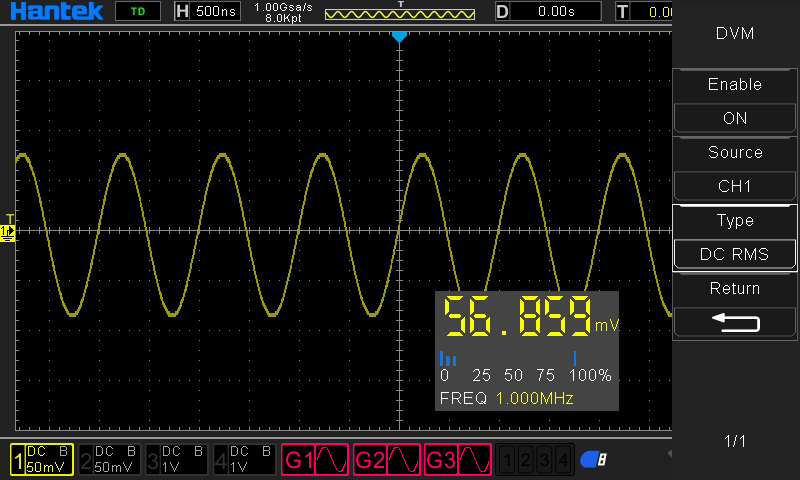Click the channel 1 ground level marker
Image resolution: width=800 pixels, height=480 pixels.
[8, 232]
